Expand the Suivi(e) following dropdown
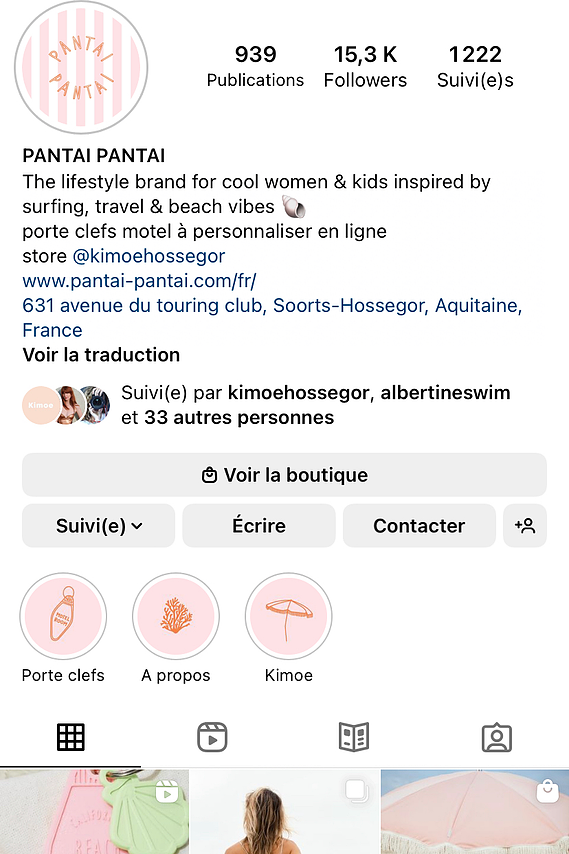The image size is (569, 854). [x=99, y=526]
